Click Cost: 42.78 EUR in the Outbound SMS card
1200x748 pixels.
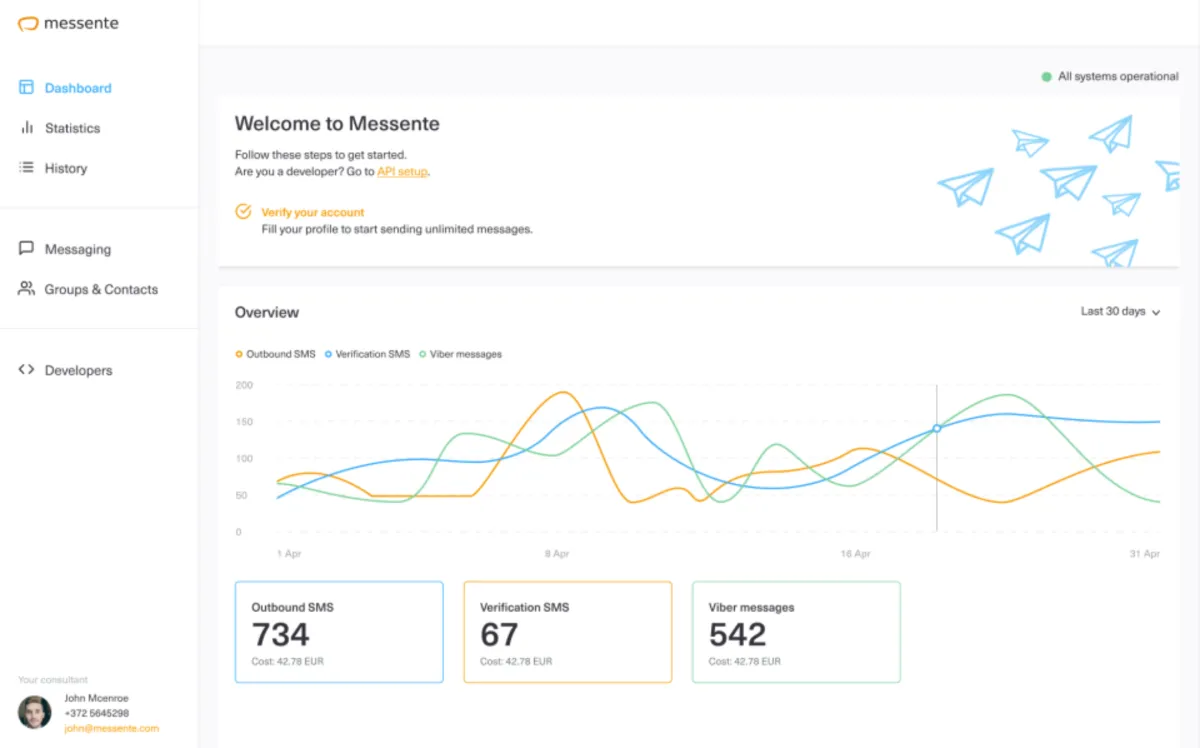click(287, 661)
